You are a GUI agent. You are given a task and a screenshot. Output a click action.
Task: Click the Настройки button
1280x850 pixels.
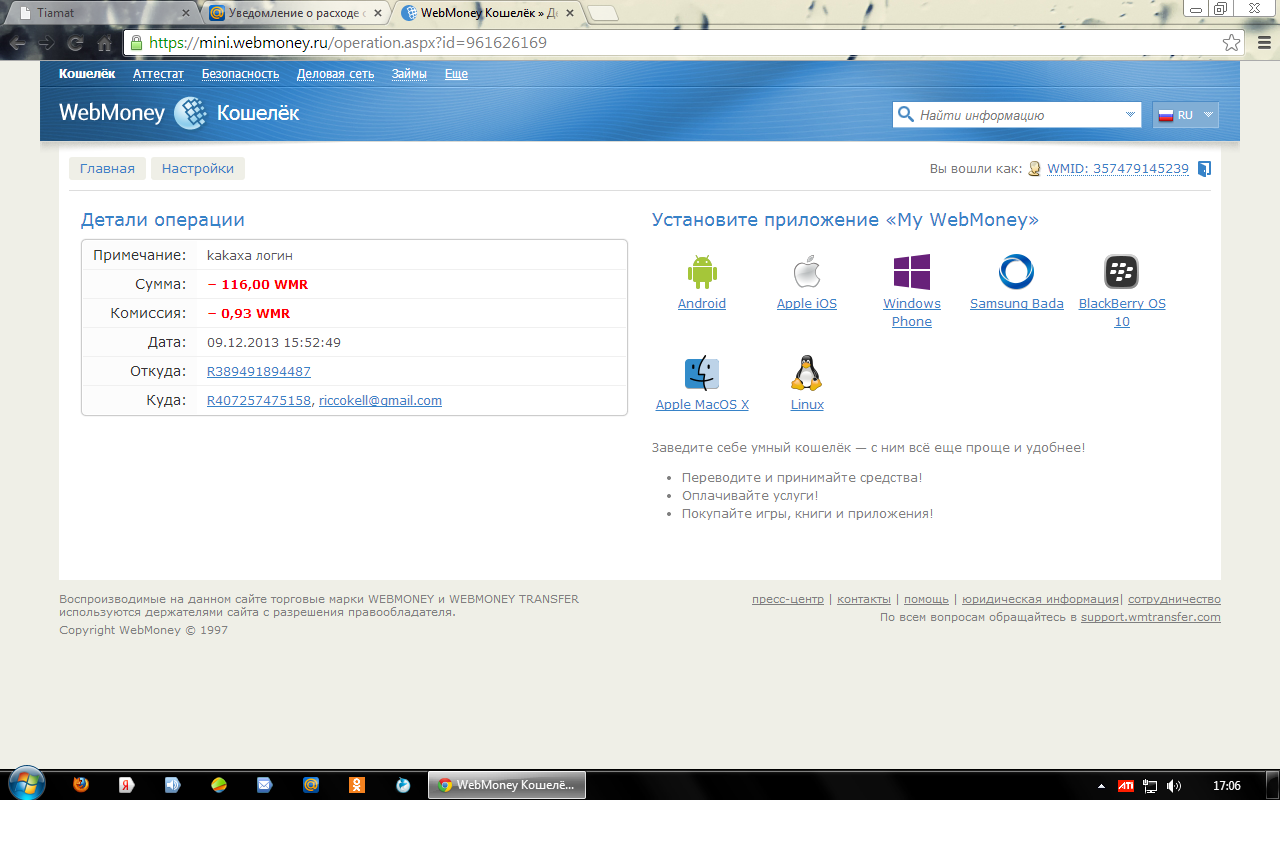click(x=198, y=168)
